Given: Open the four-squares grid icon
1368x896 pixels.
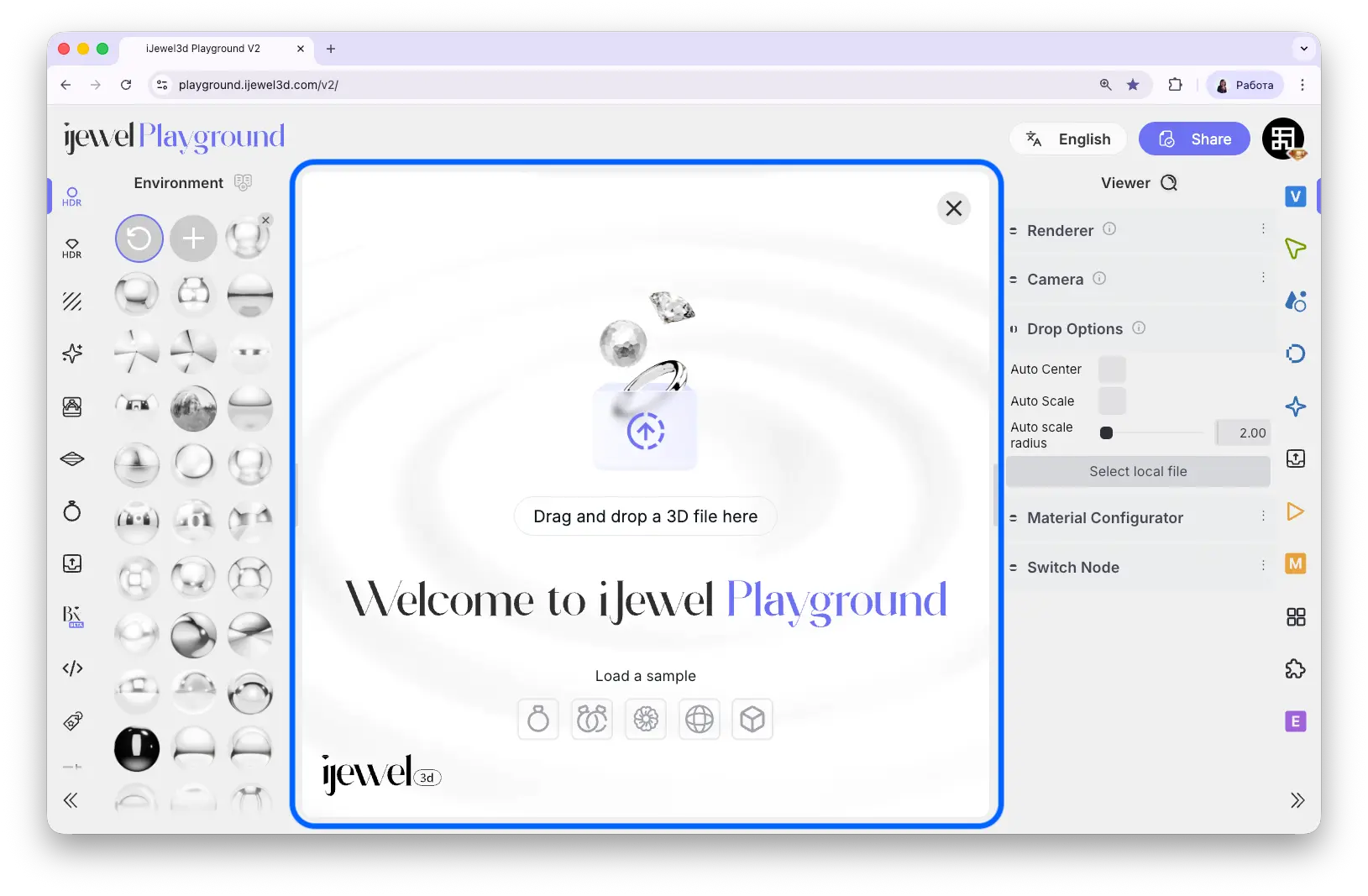Looking at the screenshot, I should pos(1296,617).
